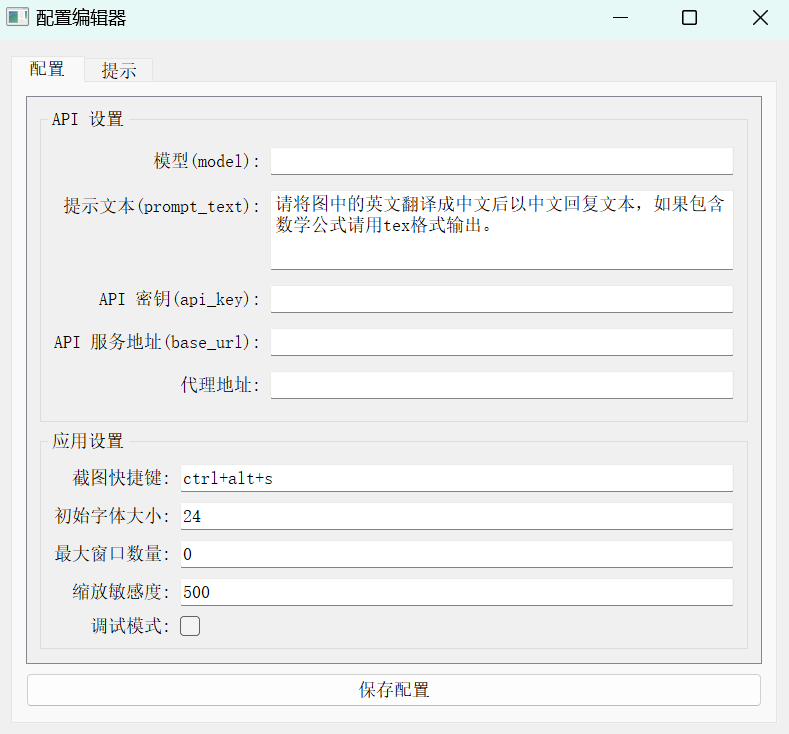This screenshot has height=734, width=789.
Task: Switch to the 提示 tab
Action: pyautogui.click(x=119, y=70)
